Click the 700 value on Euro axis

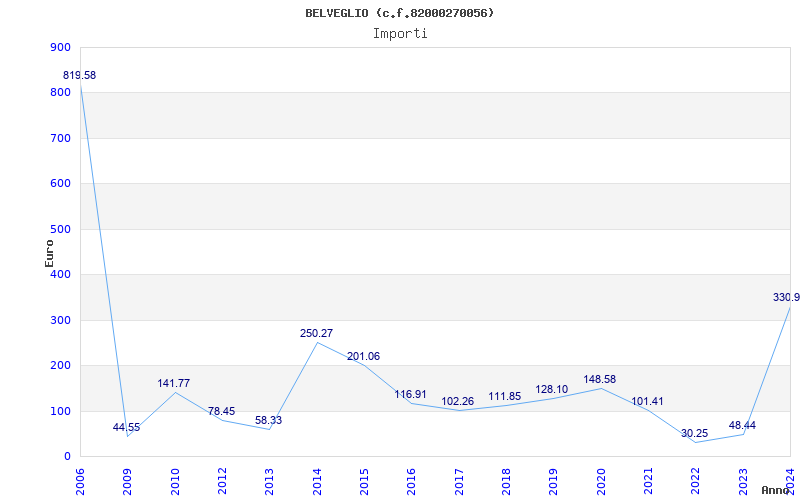[60, 138]
